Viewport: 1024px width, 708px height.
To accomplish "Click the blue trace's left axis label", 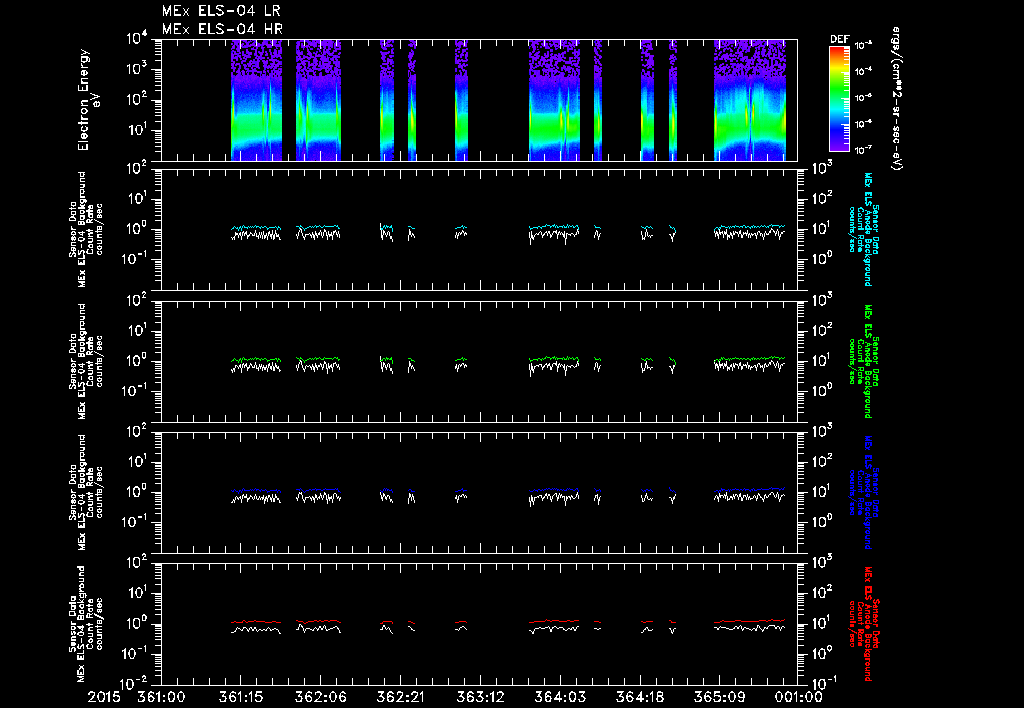I will coord(86,492).
